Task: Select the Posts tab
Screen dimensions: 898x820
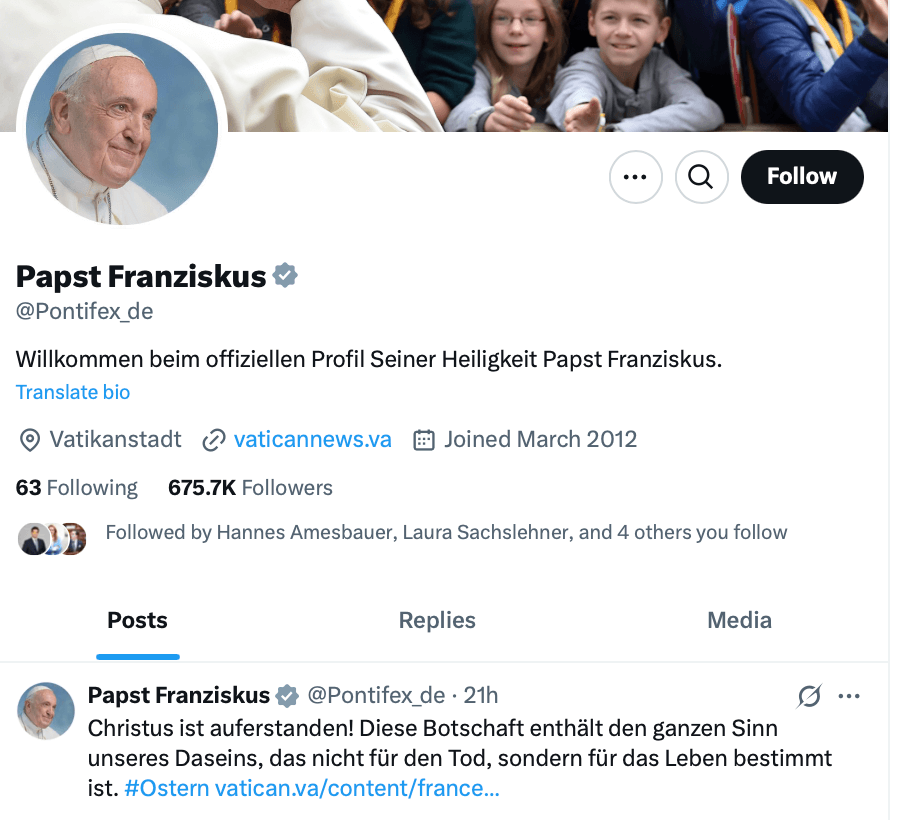Action: pyautogui.click(x=137, y=620)
